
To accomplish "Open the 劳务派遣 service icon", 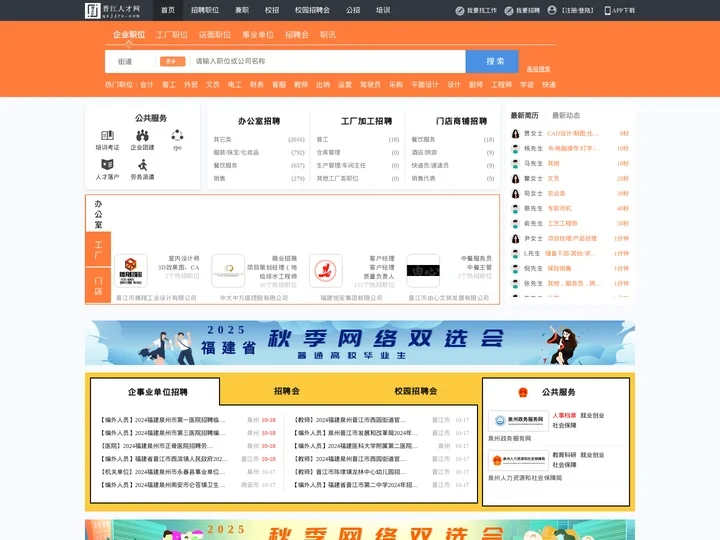I will tap(142, 164).
